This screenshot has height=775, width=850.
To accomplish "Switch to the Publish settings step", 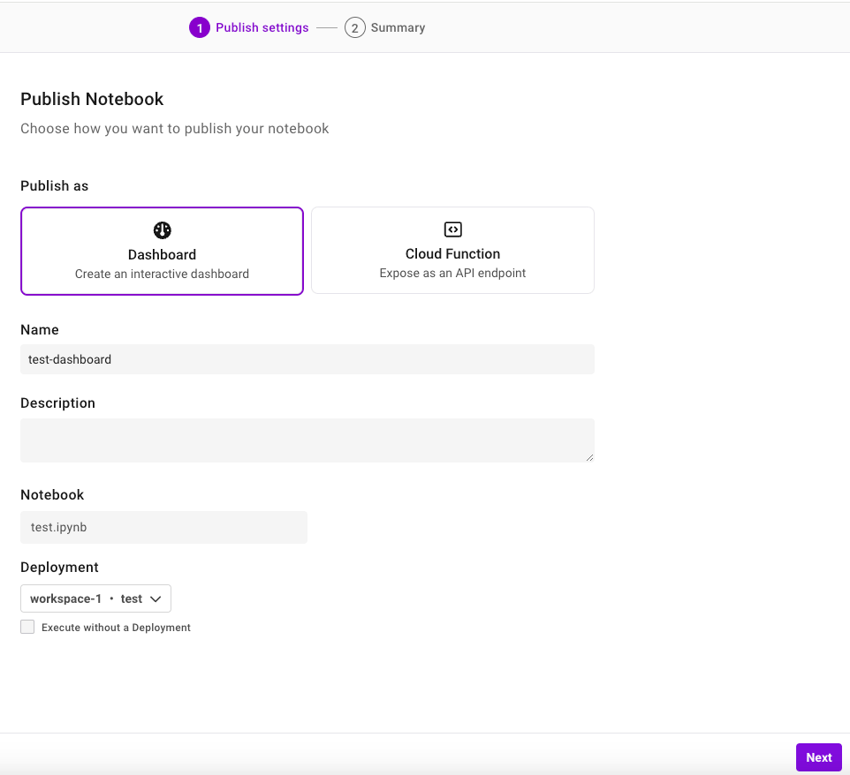I will pyautogui.click(x=261, y=27).
